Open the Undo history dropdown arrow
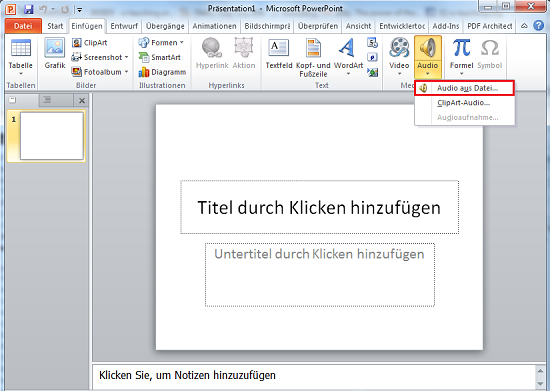Screen dimensions: 550x391 pyautogui.click(x=53, y=9)
